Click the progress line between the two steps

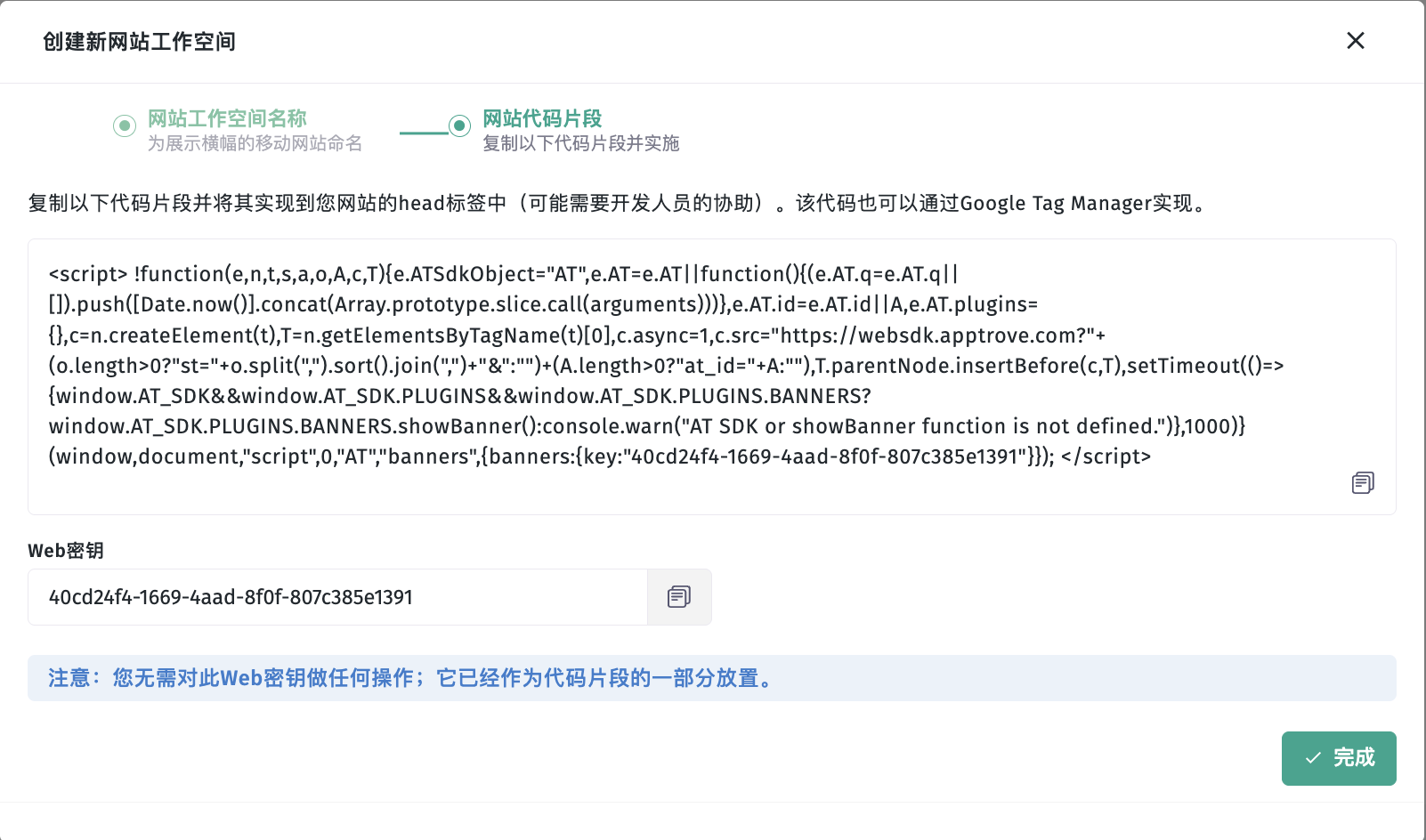click(x=424, y=133)
